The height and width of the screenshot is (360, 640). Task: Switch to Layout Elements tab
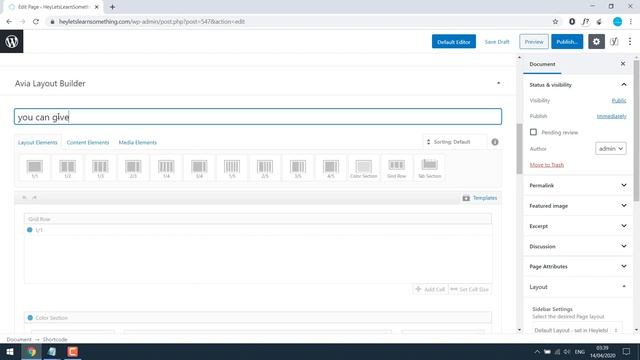coord(38,142)
